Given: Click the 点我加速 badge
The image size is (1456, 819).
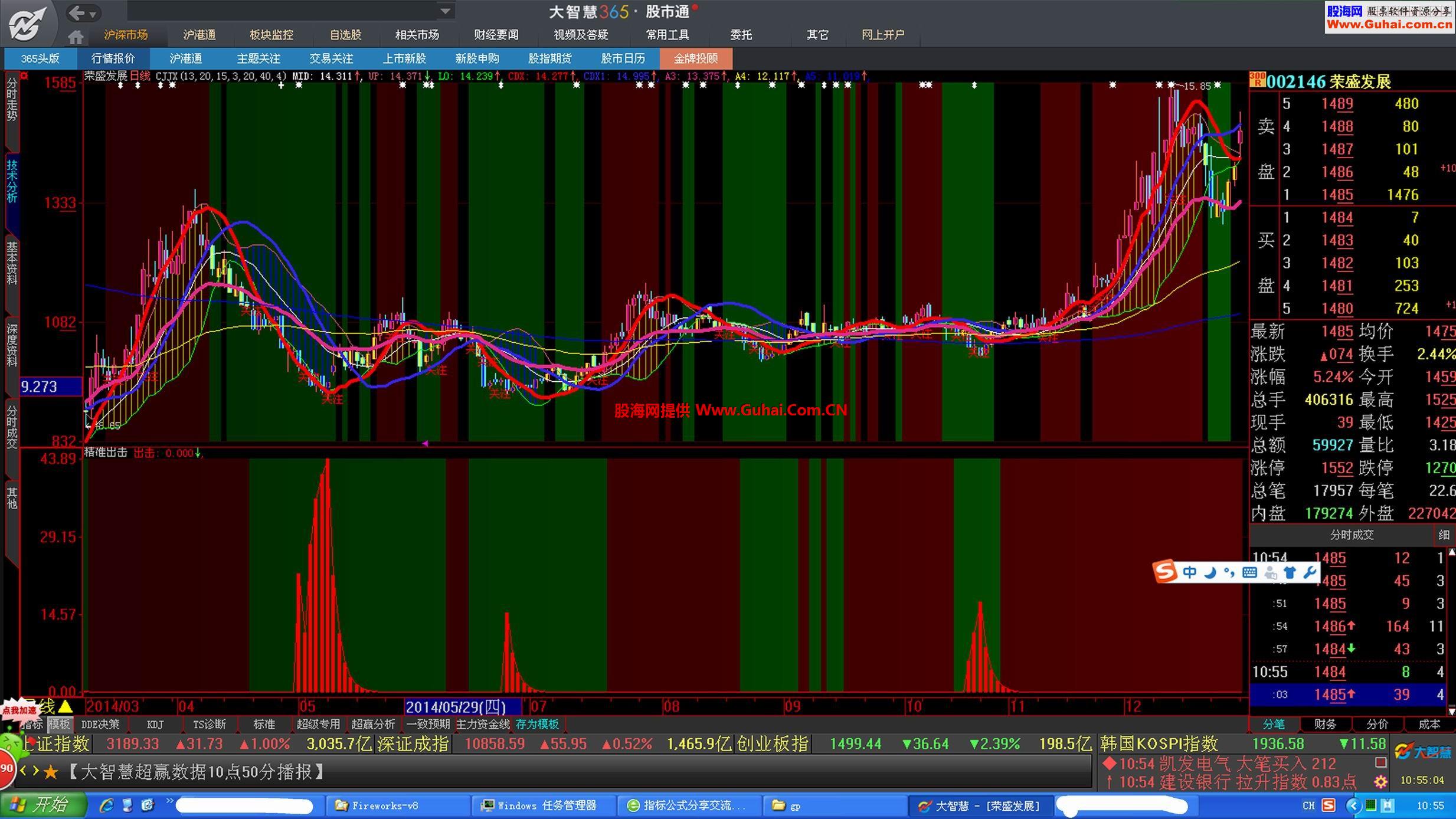Looking at the screenshot, I should [19, 710].
